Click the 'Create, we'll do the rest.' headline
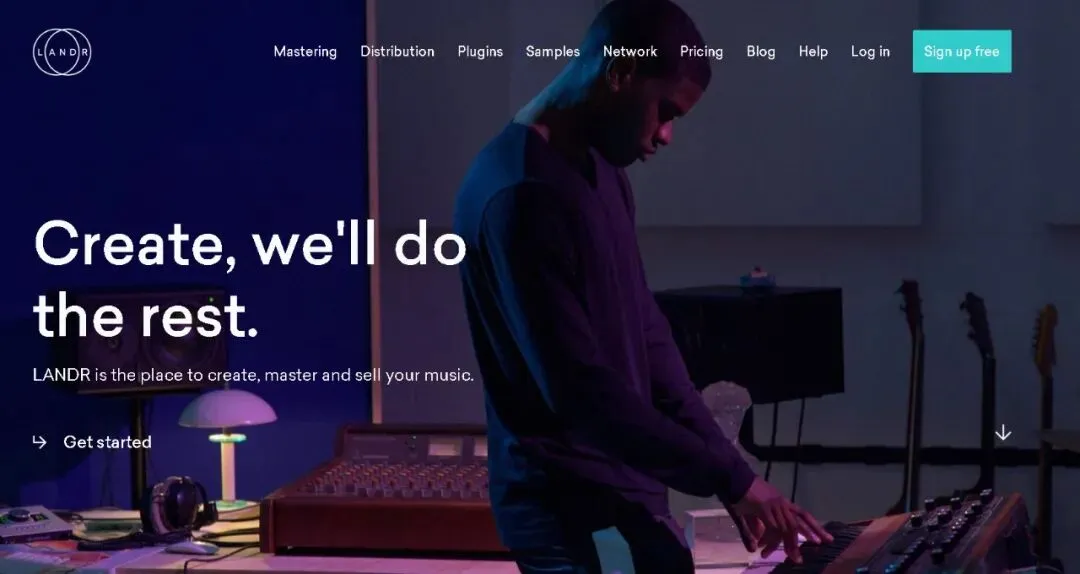 point(250,280)
